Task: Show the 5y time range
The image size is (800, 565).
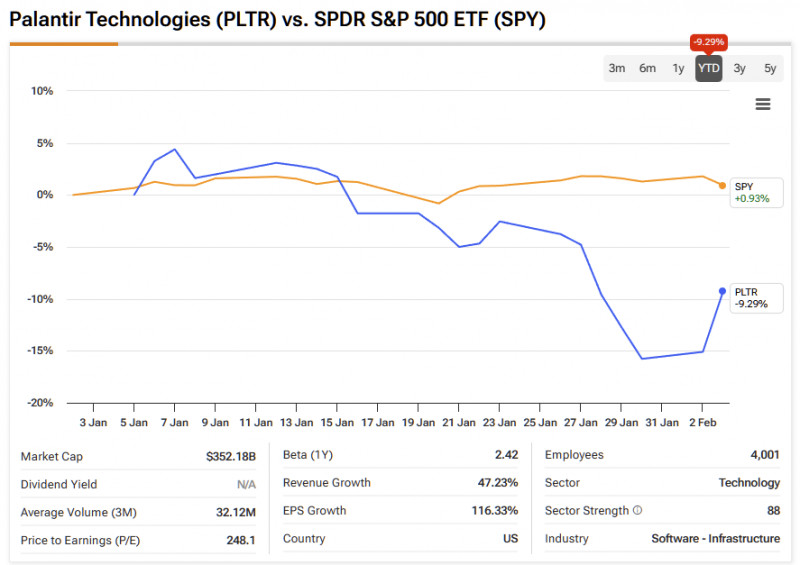Action: 770,68
